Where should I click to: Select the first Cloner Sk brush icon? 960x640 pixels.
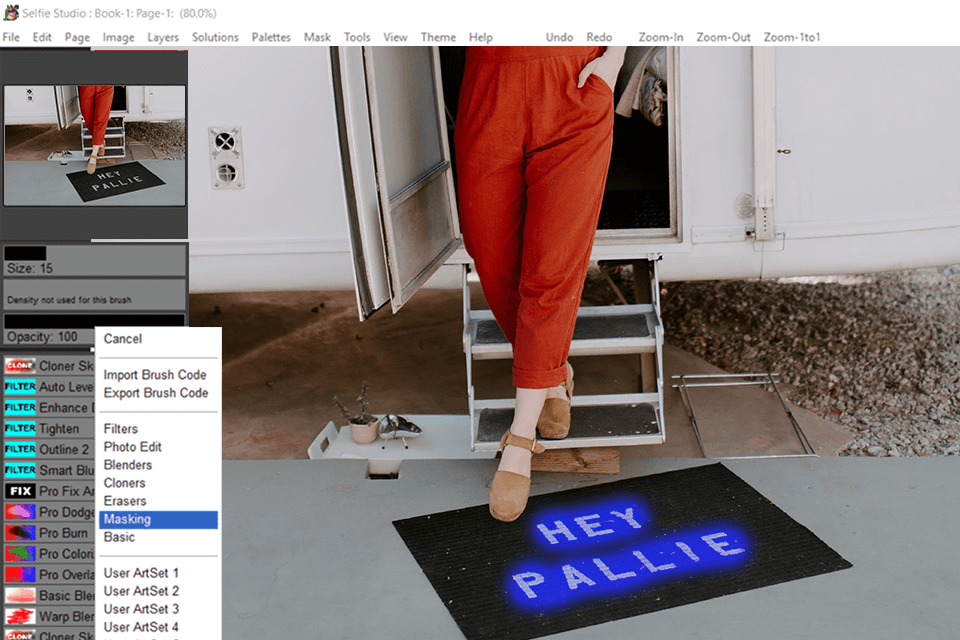20,366
